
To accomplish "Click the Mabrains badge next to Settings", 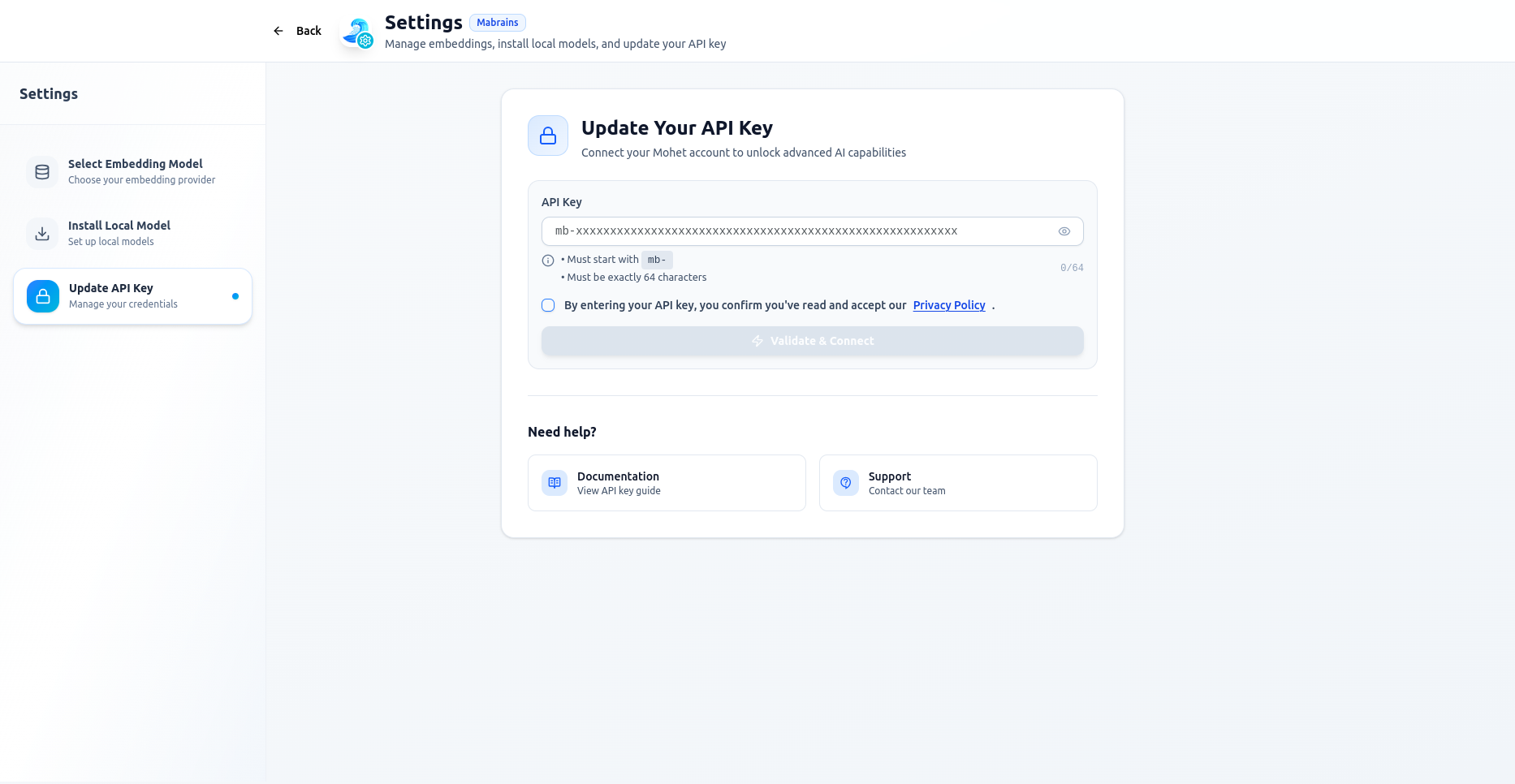I will (497, 22).
